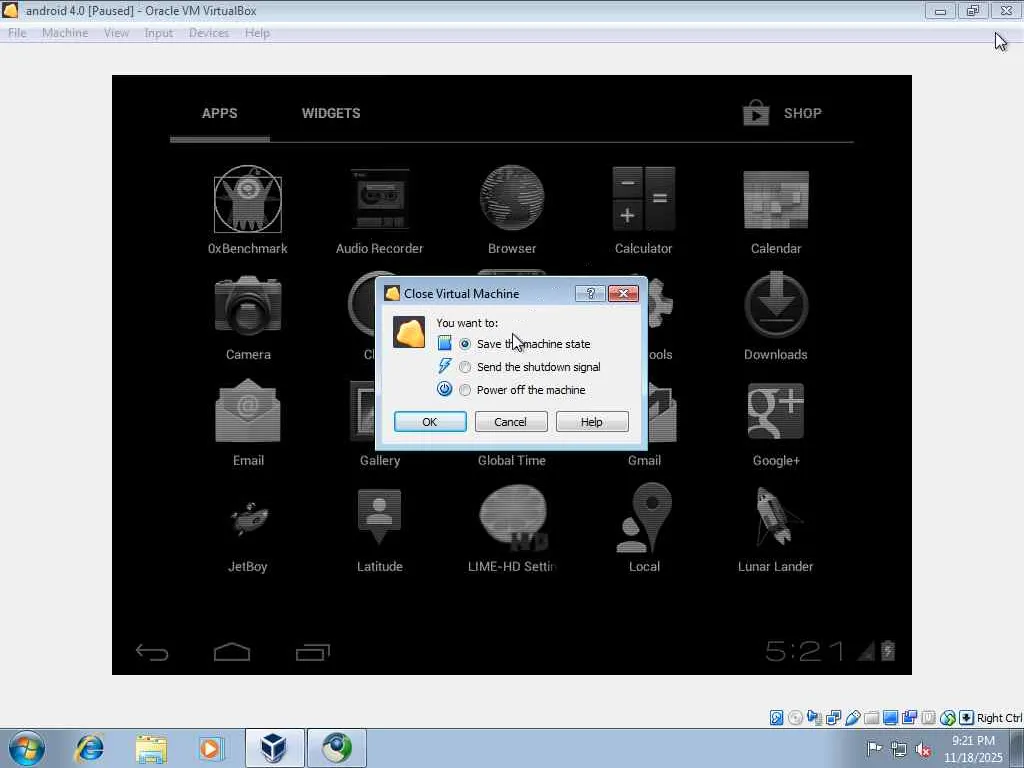Click the video capture status icon
This screenshot has width=1024, height=768.
pos(909,718)
